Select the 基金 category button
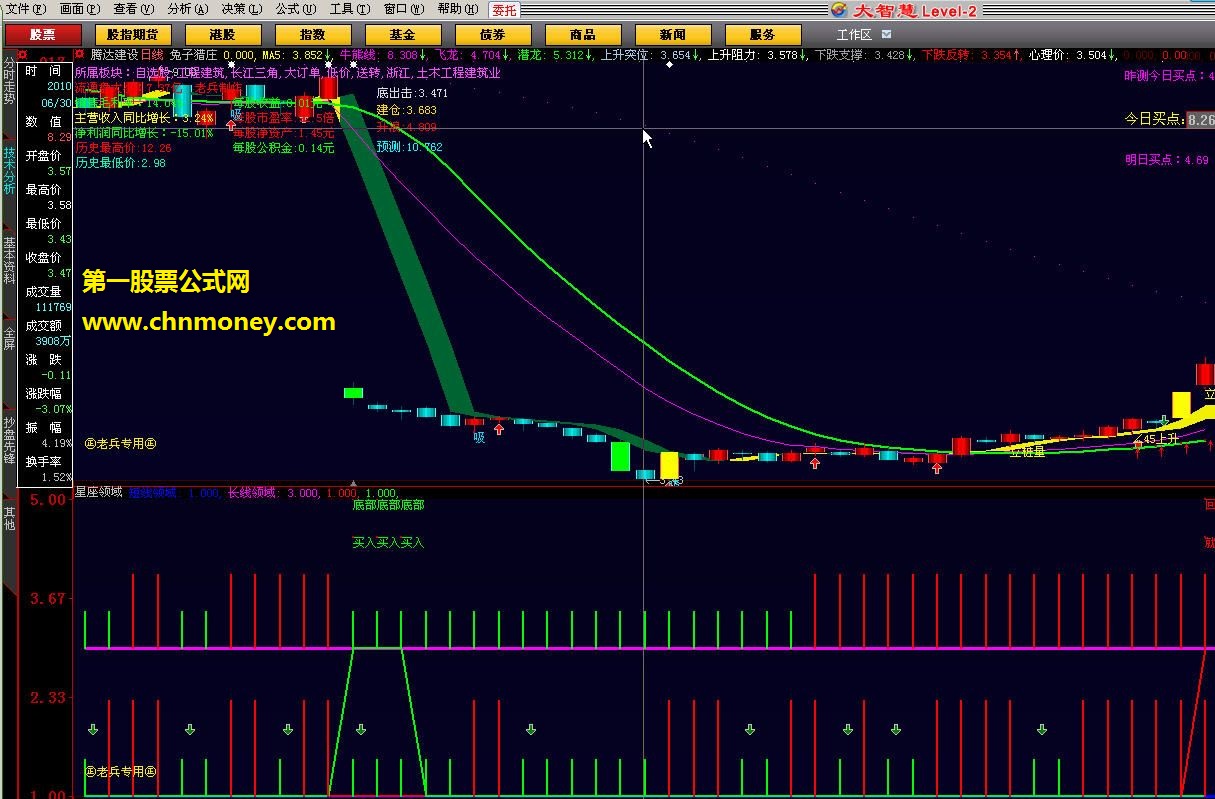This screenshot has width=1215, height=799. (x=403, y=35)
